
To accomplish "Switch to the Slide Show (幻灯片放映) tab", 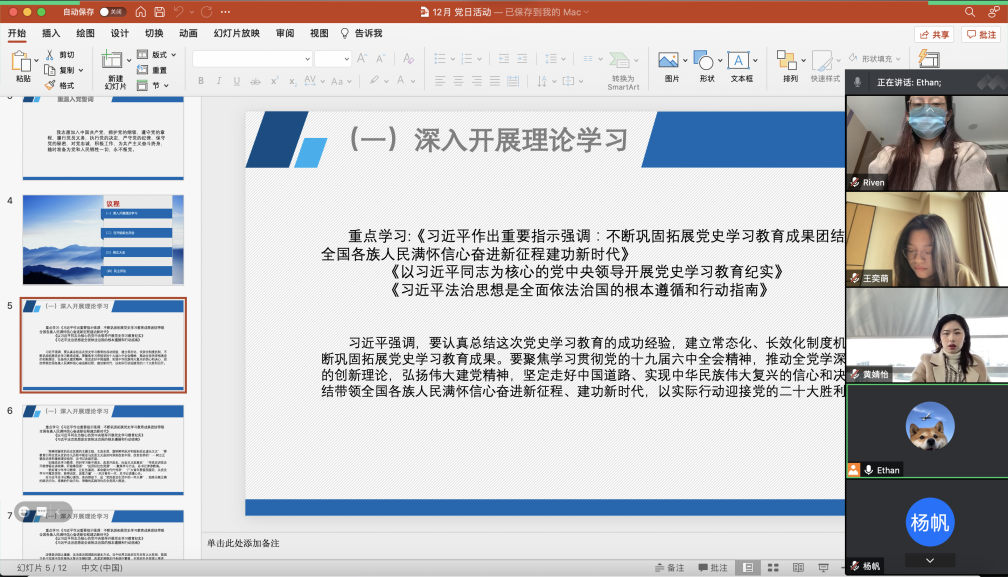I will click(237, 33).
